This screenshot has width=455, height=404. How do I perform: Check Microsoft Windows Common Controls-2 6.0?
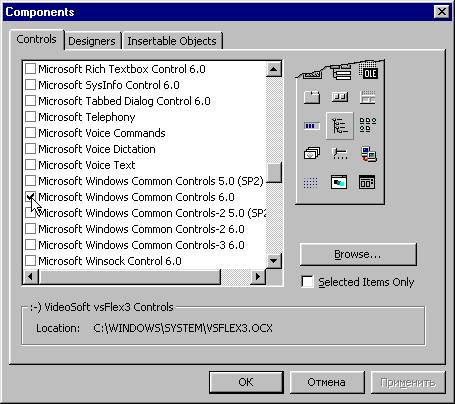(30, 229)
